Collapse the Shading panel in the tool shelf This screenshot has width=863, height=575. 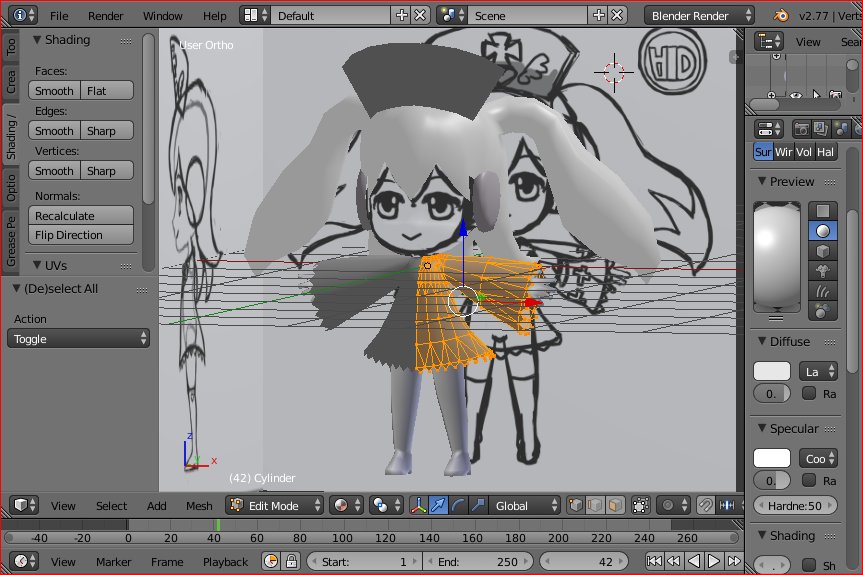(x=37, y=40)
